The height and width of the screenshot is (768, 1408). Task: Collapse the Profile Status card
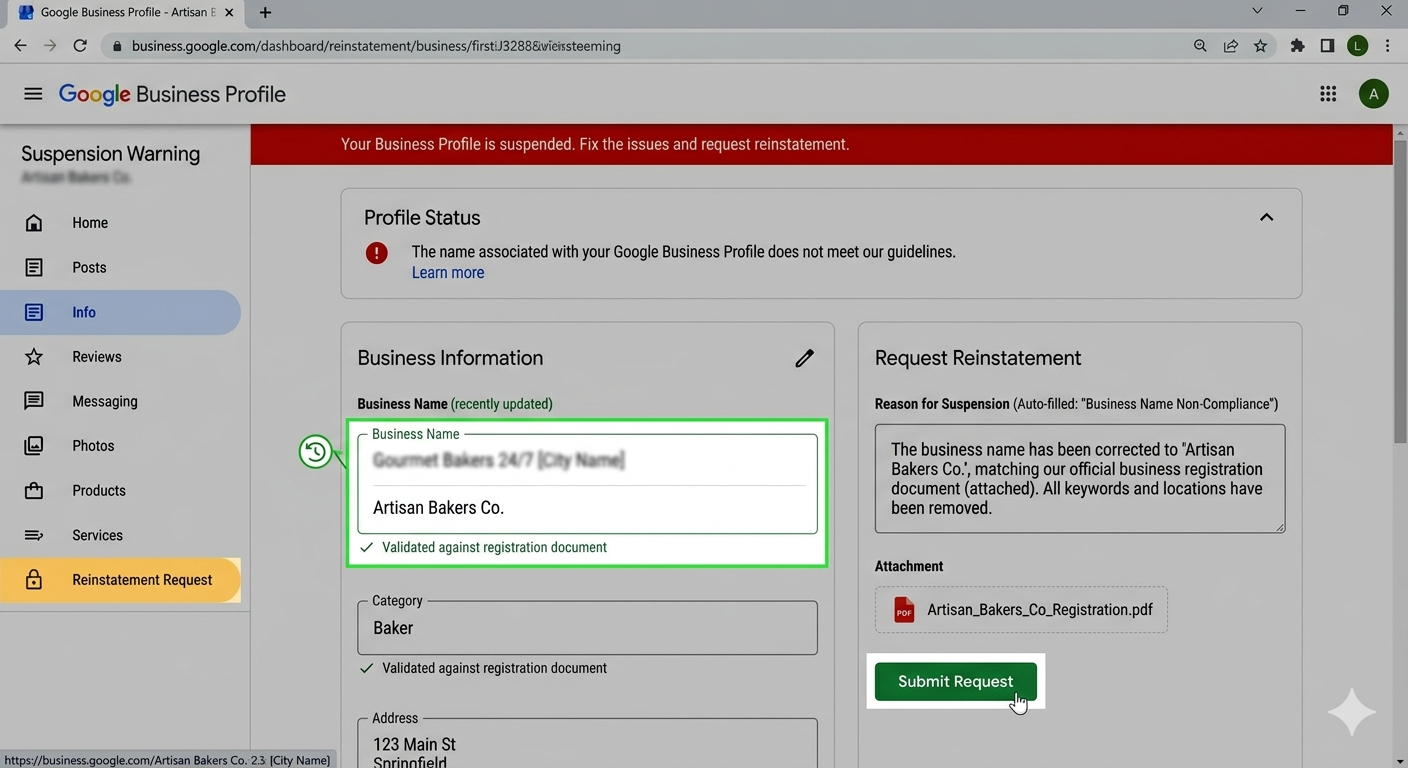click(x=1266, y=217)
